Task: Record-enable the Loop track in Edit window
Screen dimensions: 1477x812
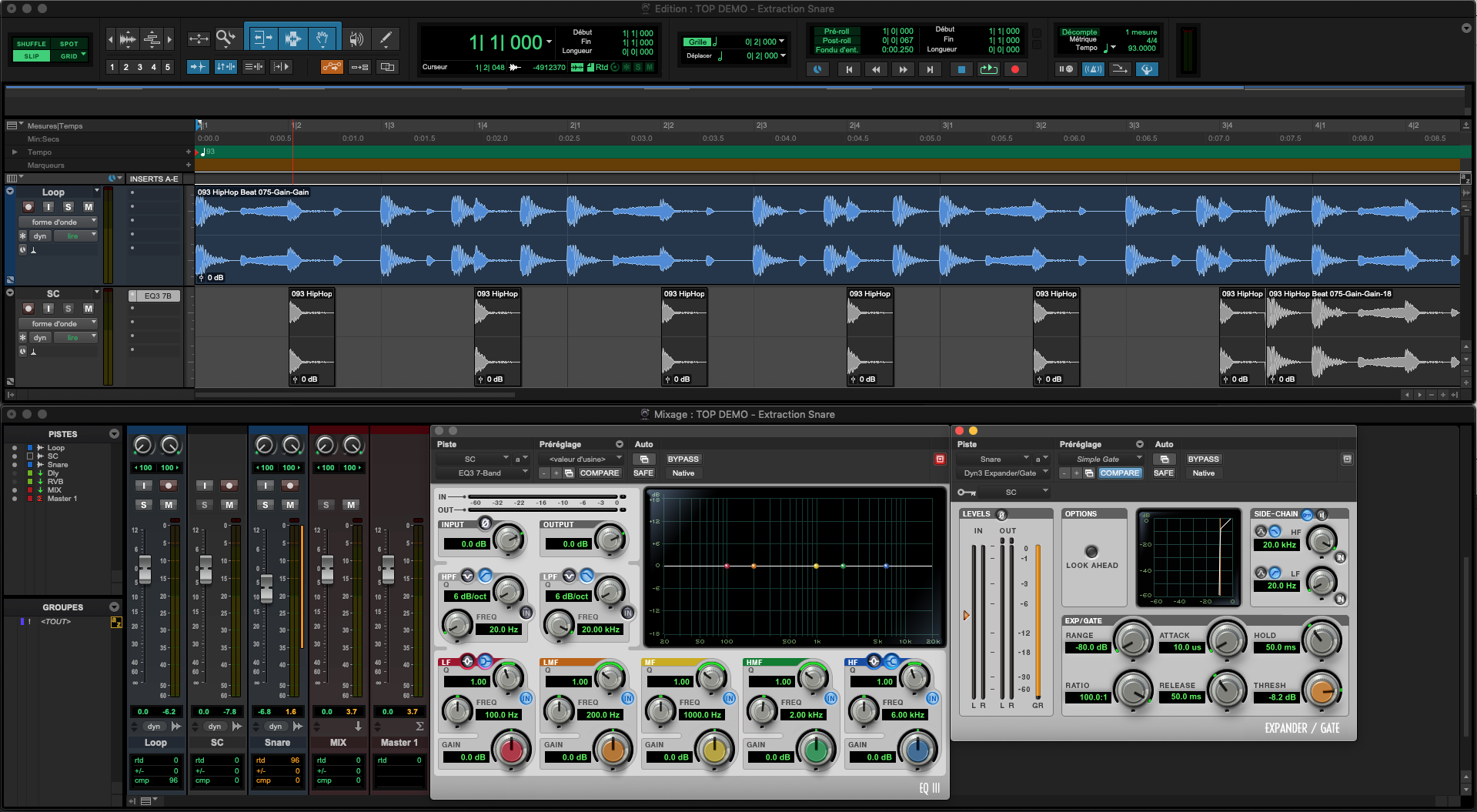Action: pyautogui.click(x=28, y=207)
